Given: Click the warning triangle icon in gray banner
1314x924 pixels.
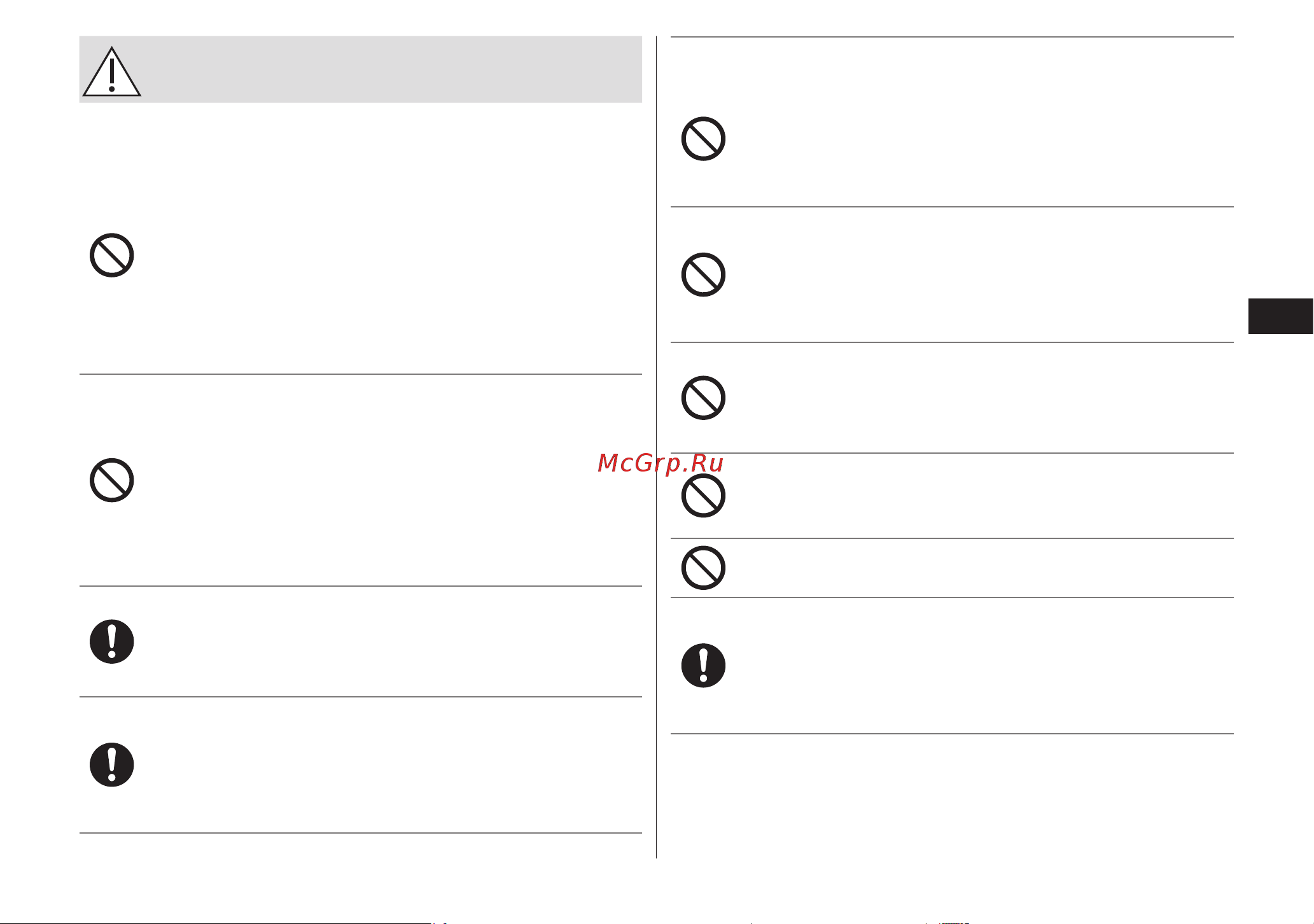Looking at the screenshot, I should (112, 71).
